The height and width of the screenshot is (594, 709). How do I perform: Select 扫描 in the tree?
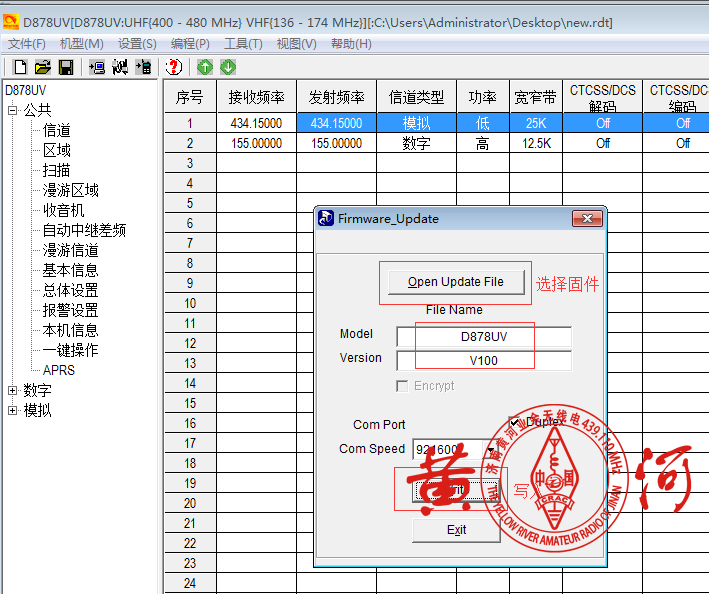point(57,170)
